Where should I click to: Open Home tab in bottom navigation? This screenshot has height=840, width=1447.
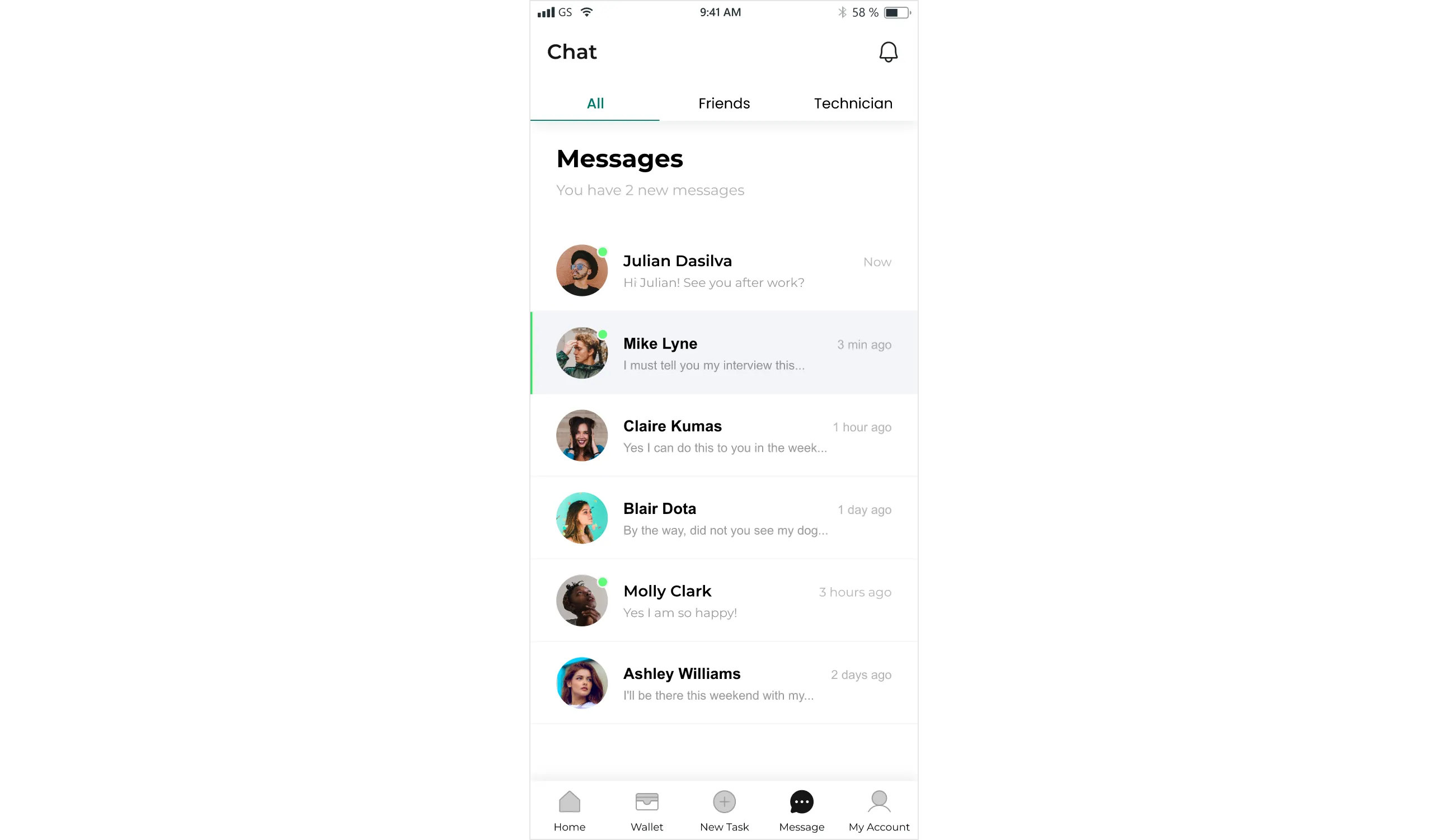click(569, 810)
